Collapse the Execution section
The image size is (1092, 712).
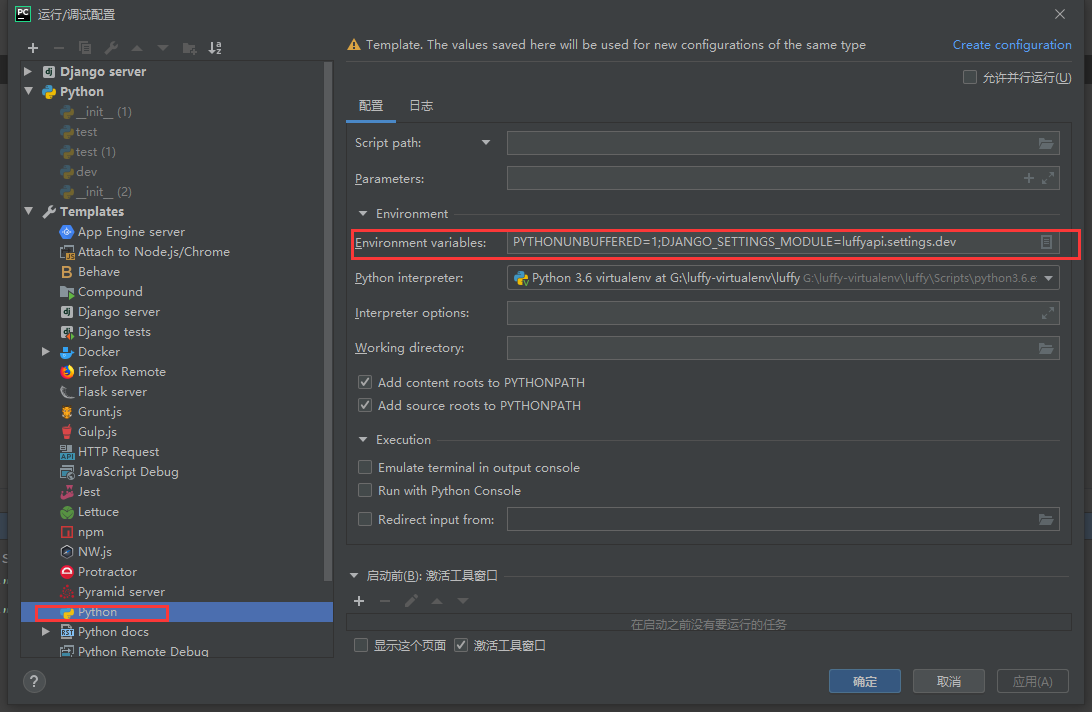point(363,440)
